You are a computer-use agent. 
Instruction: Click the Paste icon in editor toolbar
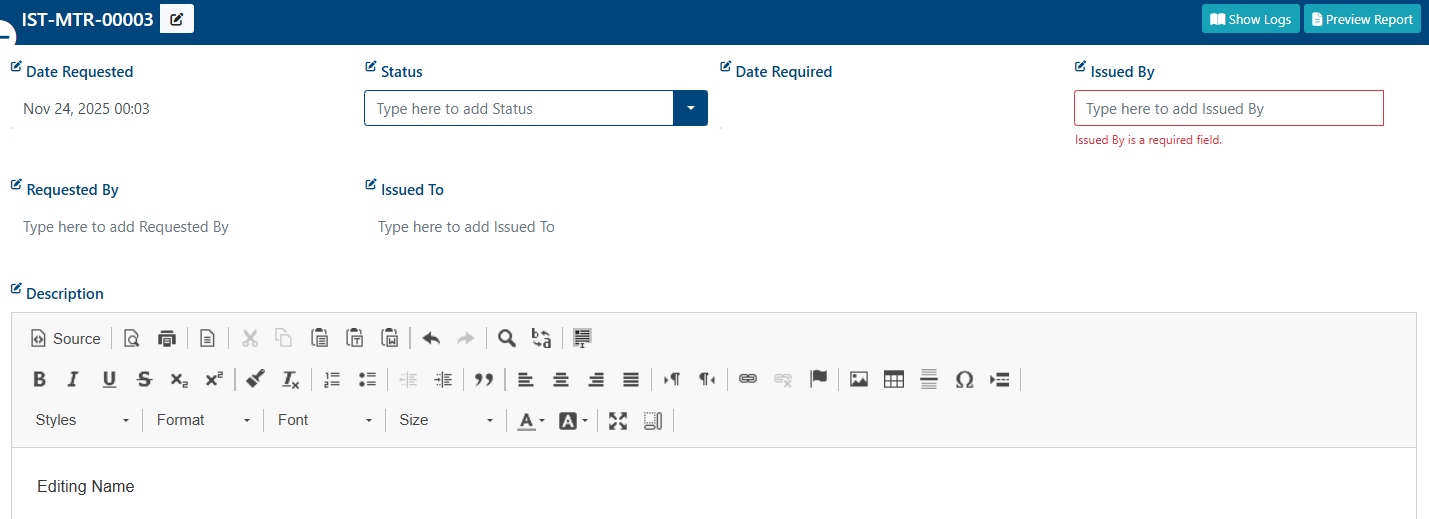pos(319,339)
